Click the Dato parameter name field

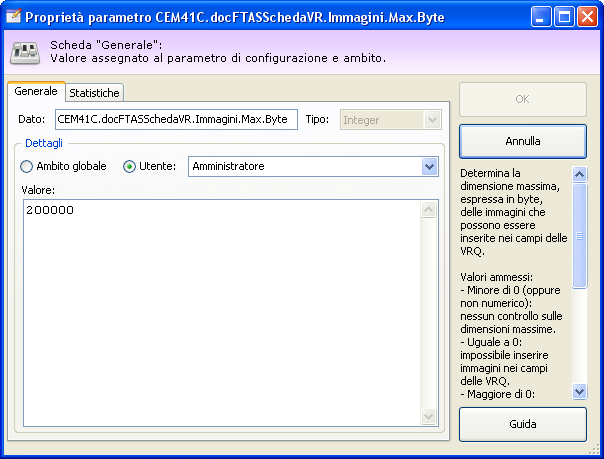(x=174, y=119)
